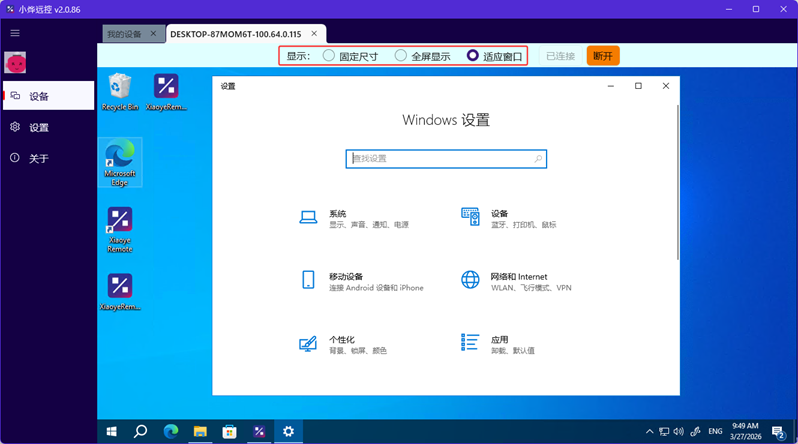Click the remote Windows Start button
Image resolution: width=798 pixels, height=444 pixels.
pyautogui.click(x=112, y=432)
